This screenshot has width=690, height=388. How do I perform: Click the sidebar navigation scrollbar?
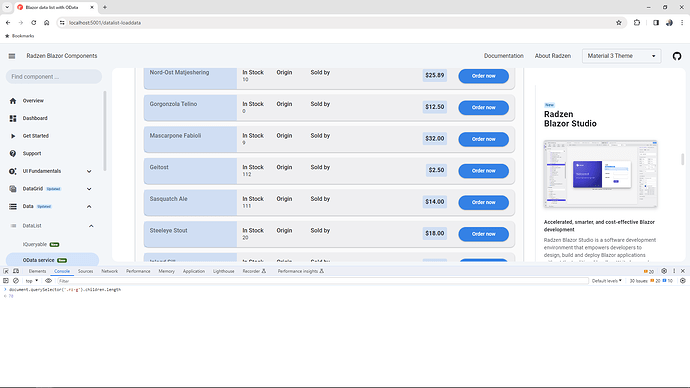click(x=105, y=131)
